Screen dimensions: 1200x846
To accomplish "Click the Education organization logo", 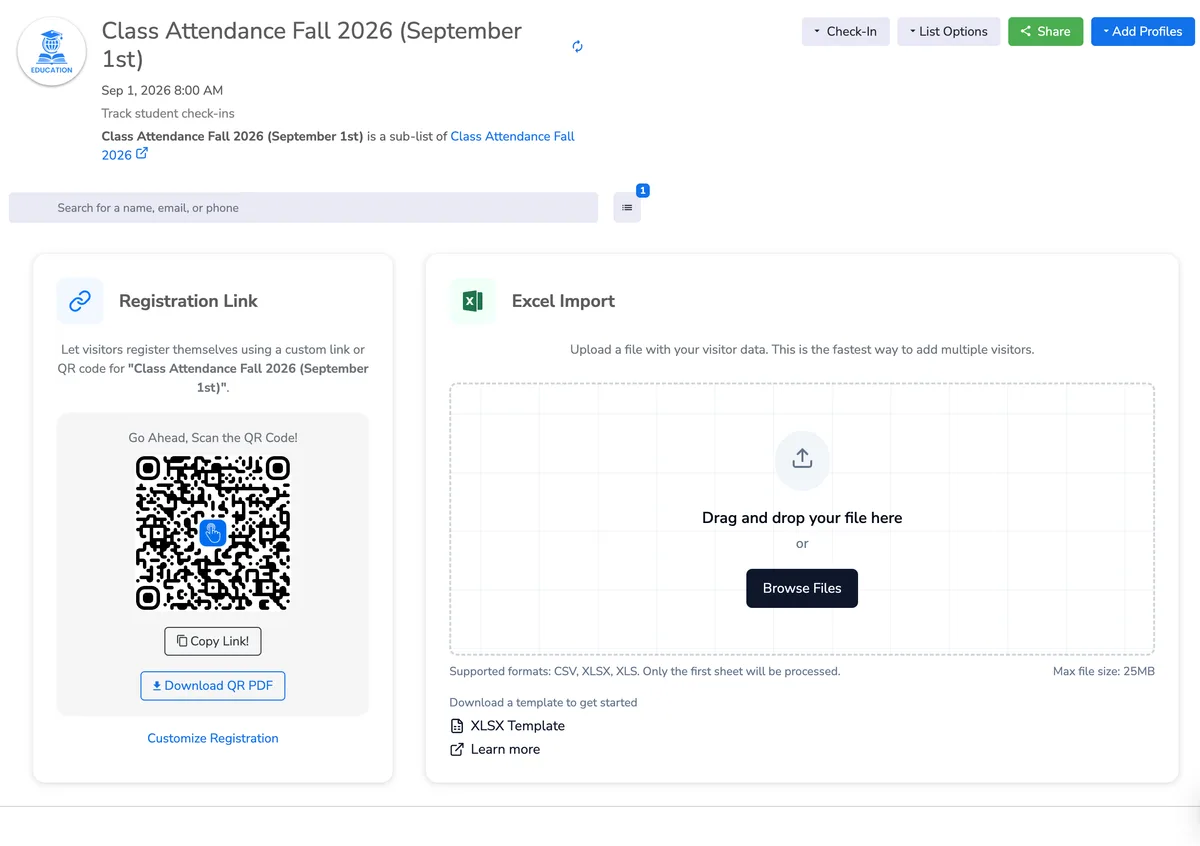I will click(52, 52).
